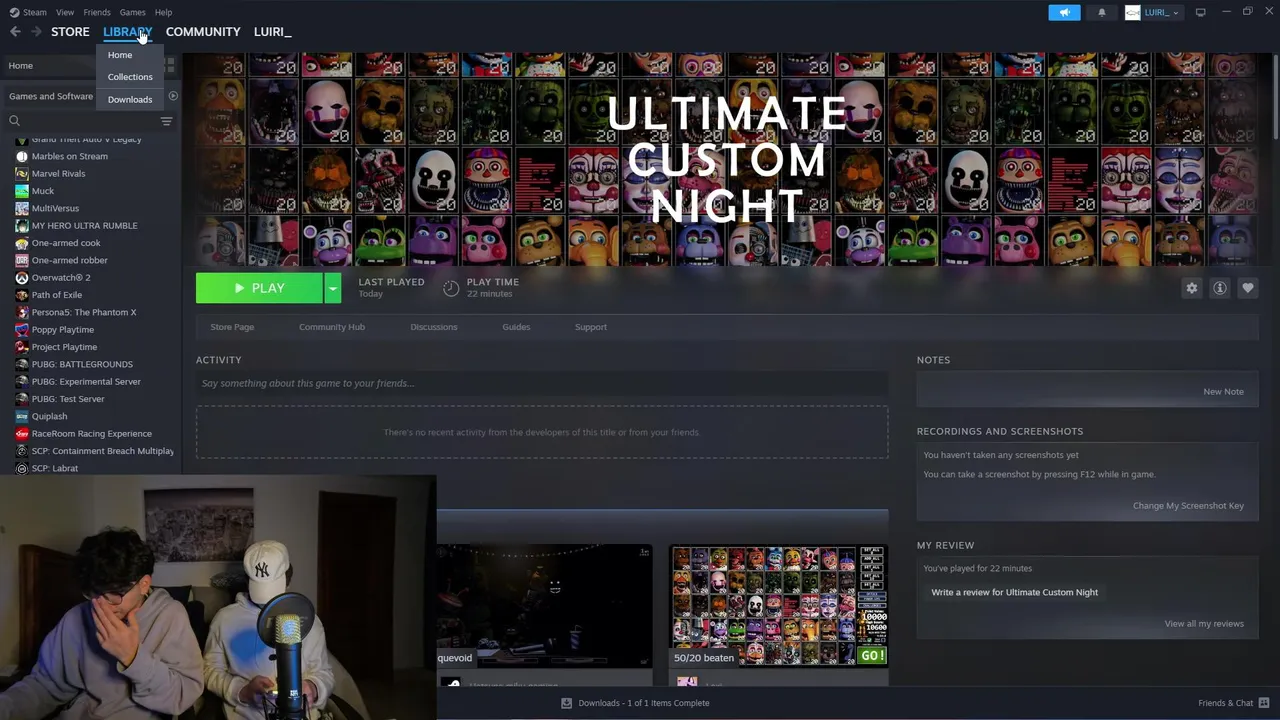The height and width of the screenshot is (720, 1280).
Task: Select PUBG: BATTLEGROUNDS in list
Action: 82,364
